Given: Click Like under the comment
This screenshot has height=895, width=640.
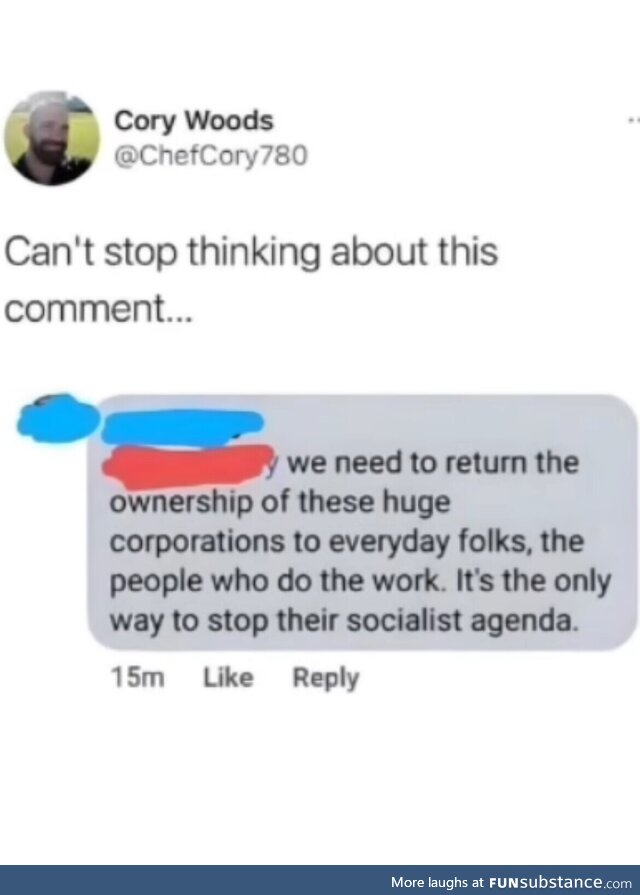Looking at the screenshot, I should point(228,678).
